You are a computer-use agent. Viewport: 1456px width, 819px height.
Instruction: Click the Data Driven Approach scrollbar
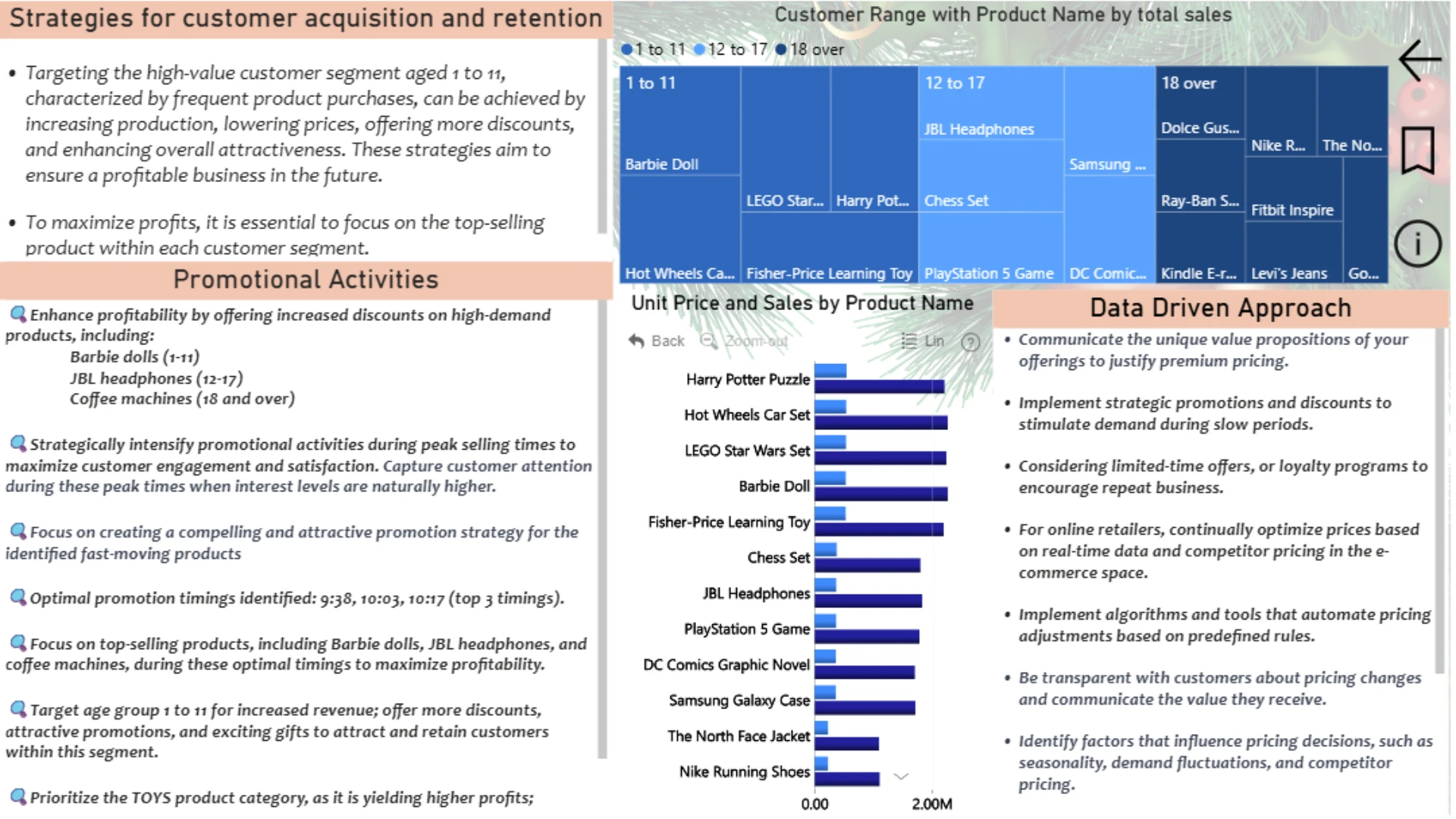[x=1440, y=500]
